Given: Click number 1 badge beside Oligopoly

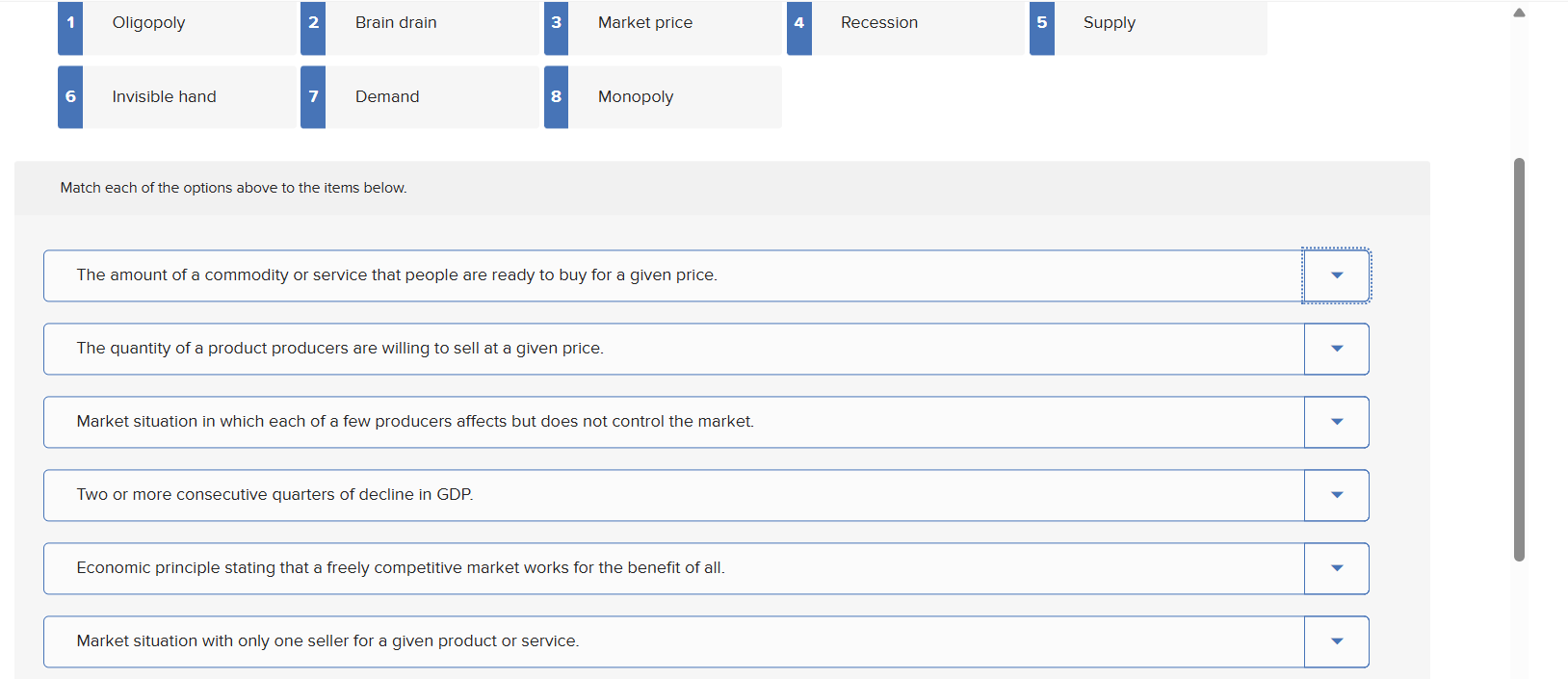Looking at the screenshot, I should (x=70, y=24).
